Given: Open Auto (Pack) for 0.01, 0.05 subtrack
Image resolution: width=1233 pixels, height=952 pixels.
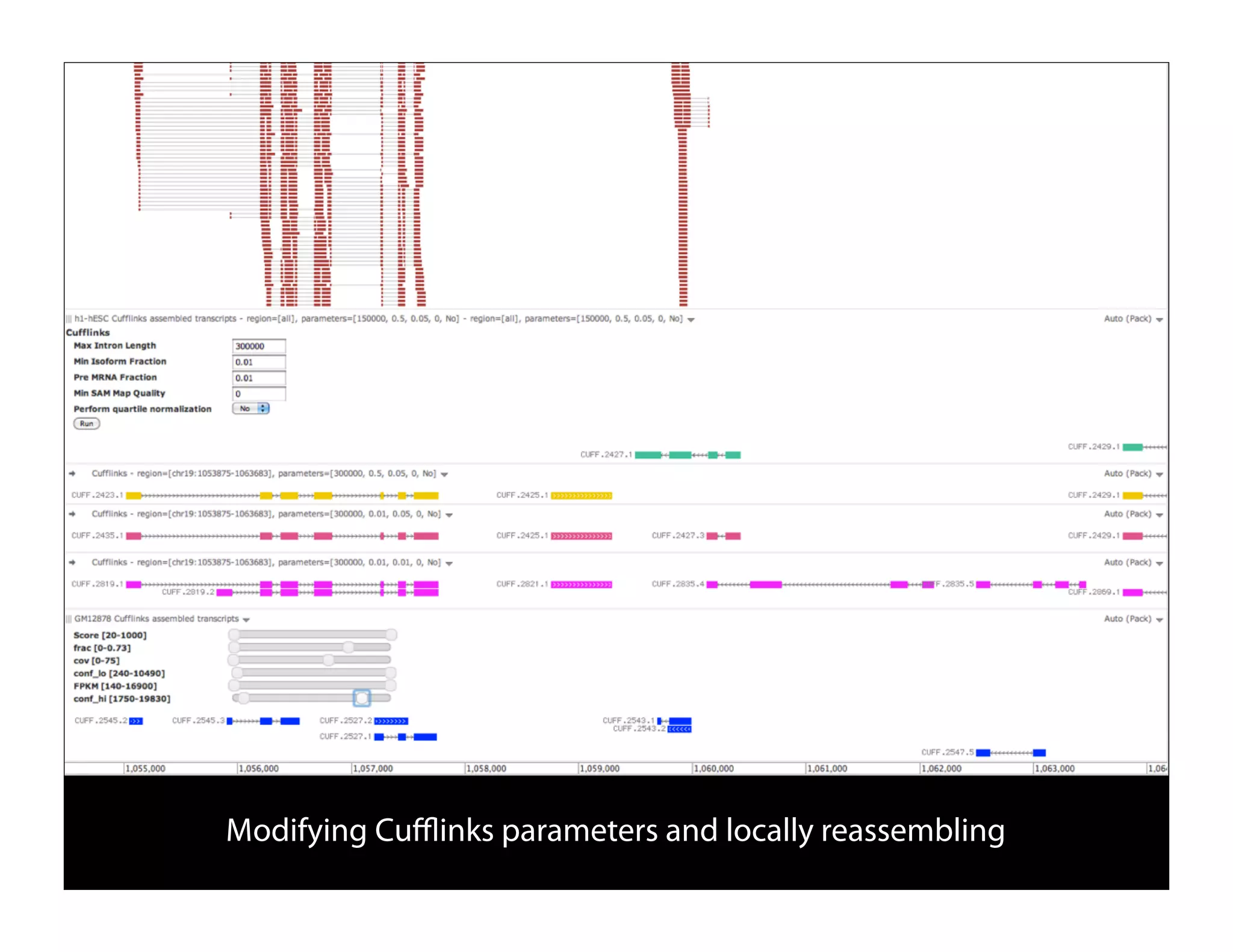Looking at the screenshot, I should (x=1133, y=514).
